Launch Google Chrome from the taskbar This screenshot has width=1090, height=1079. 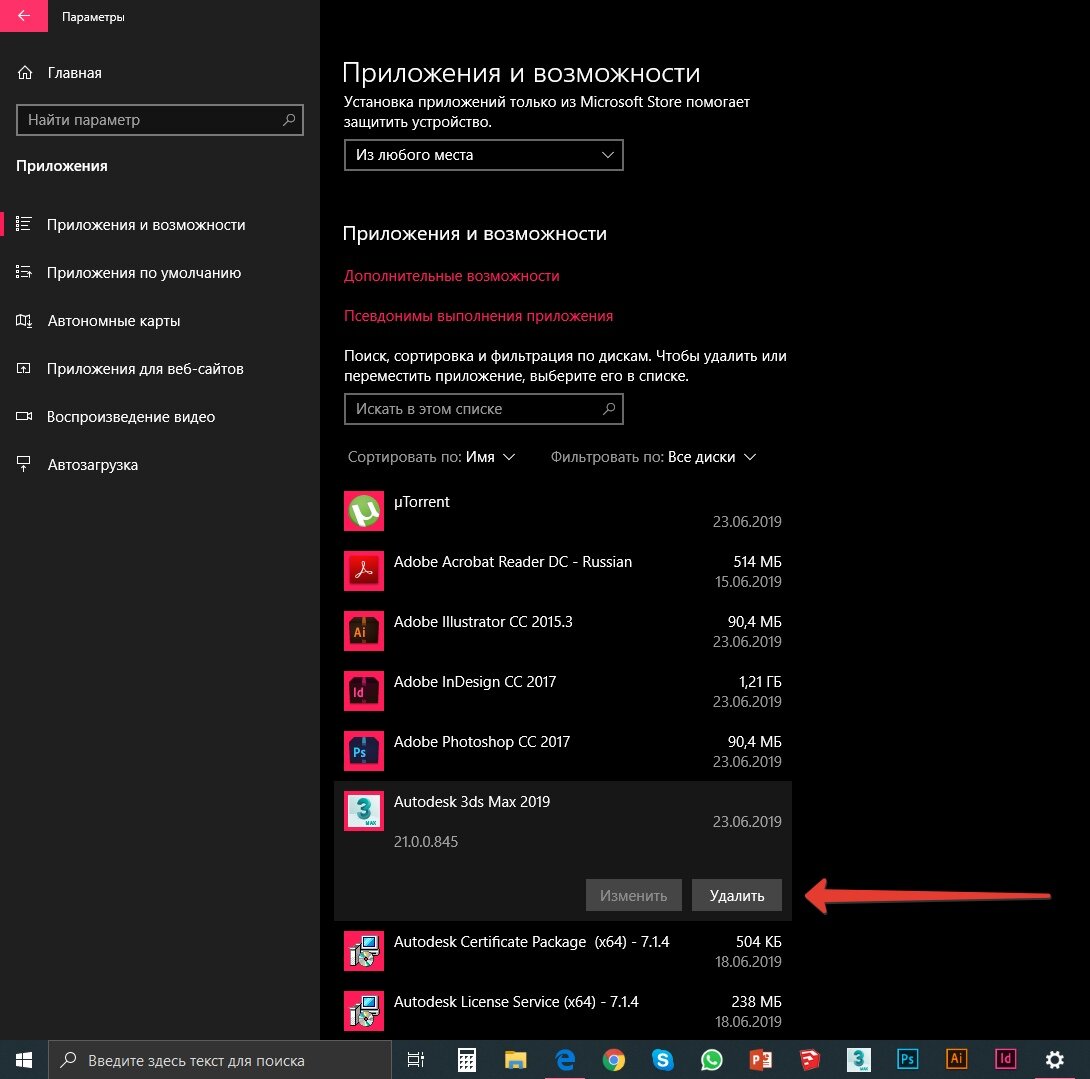click(x=613, y=1060)
